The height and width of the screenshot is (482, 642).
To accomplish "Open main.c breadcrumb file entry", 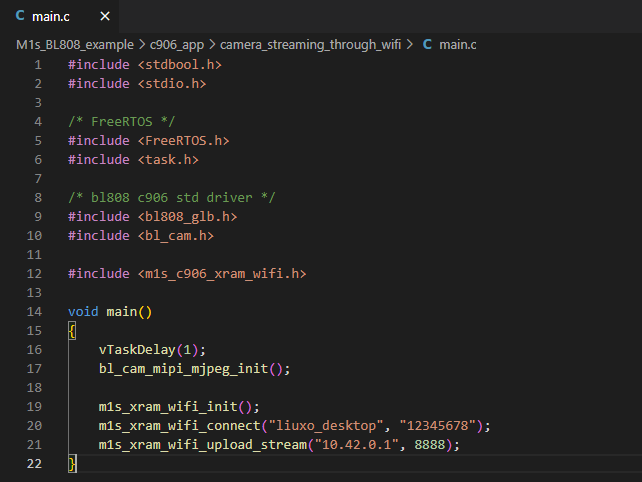I will click(x=458, y=45).
